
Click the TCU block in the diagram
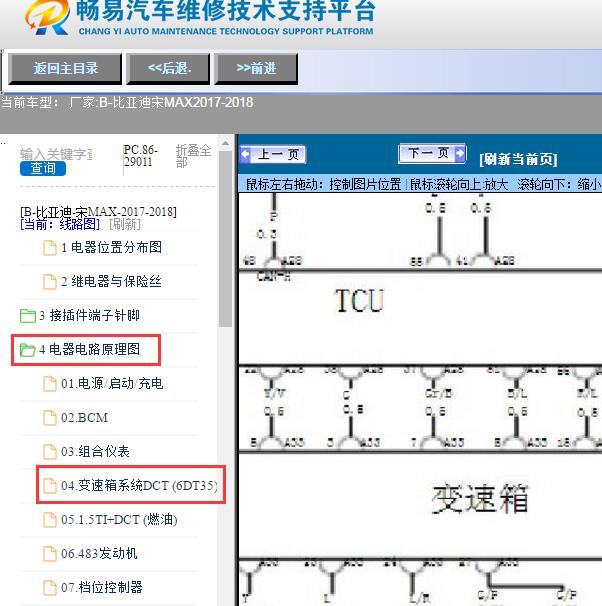[x=359, y=301]
